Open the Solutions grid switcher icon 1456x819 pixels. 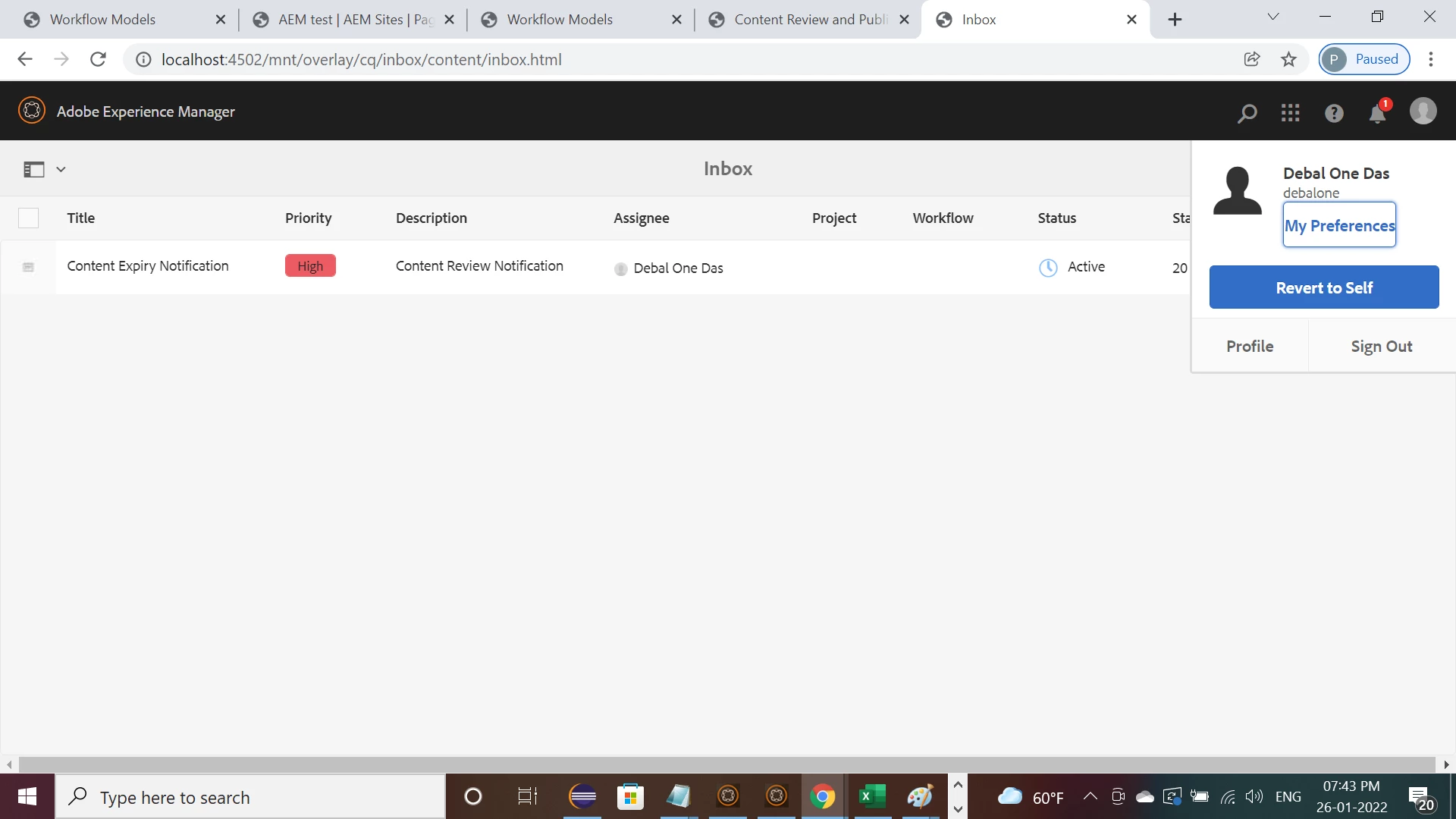click(1290, 113)
